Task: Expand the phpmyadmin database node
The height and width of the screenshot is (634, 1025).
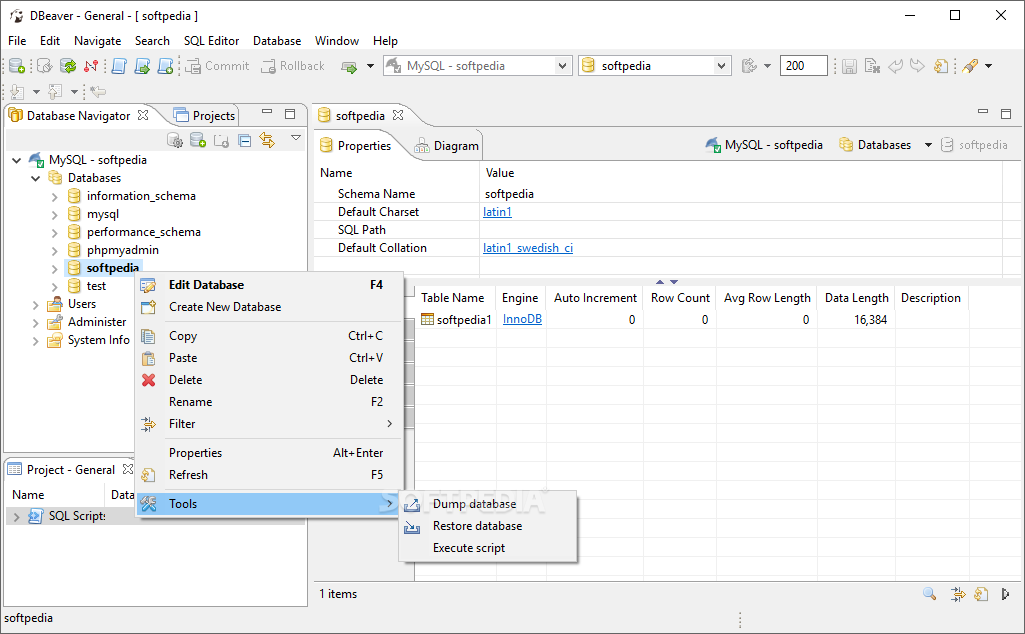Action: (x=55, y=250)
